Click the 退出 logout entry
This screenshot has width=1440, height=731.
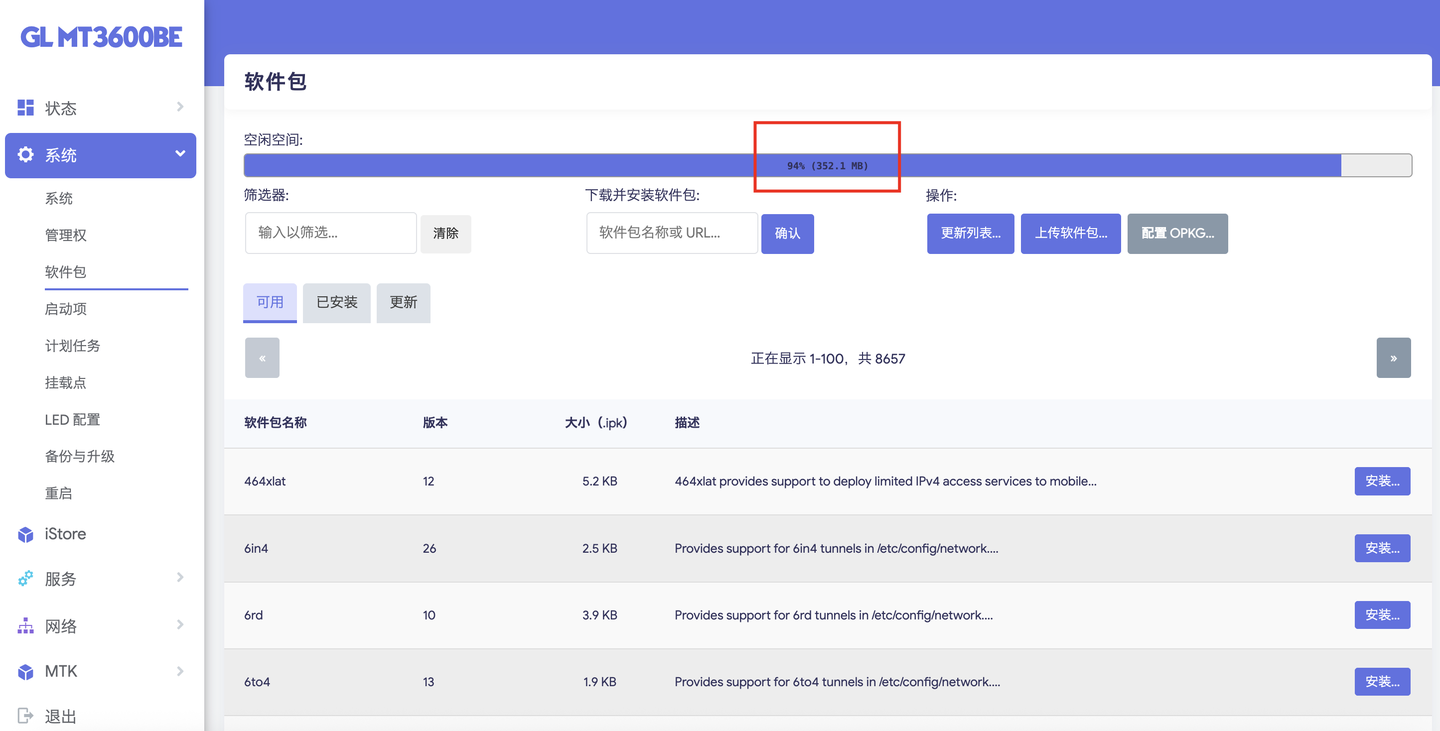[x=61, y=716]
